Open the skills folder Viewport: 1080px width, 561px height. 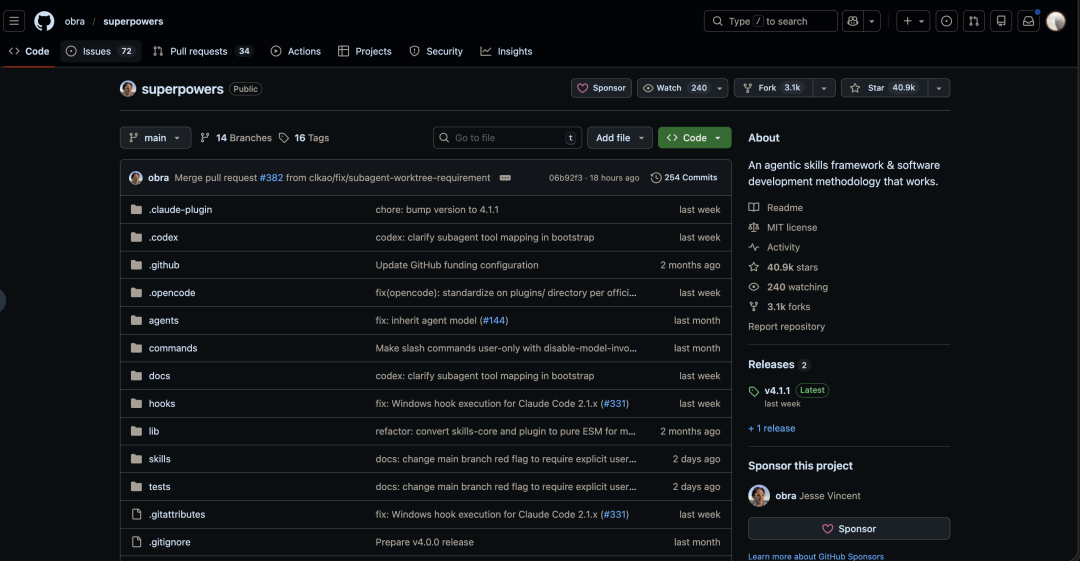(160, 459)
